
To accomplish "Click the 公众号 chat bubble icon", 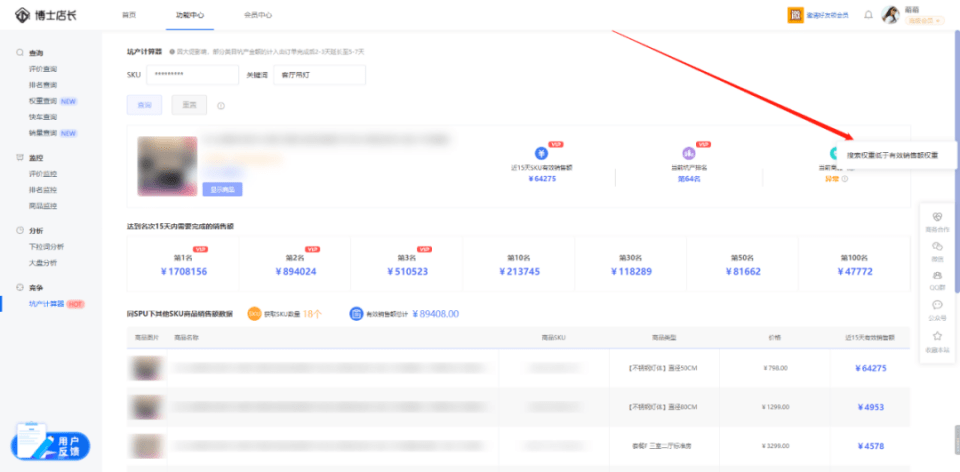I will coord(937,304).
